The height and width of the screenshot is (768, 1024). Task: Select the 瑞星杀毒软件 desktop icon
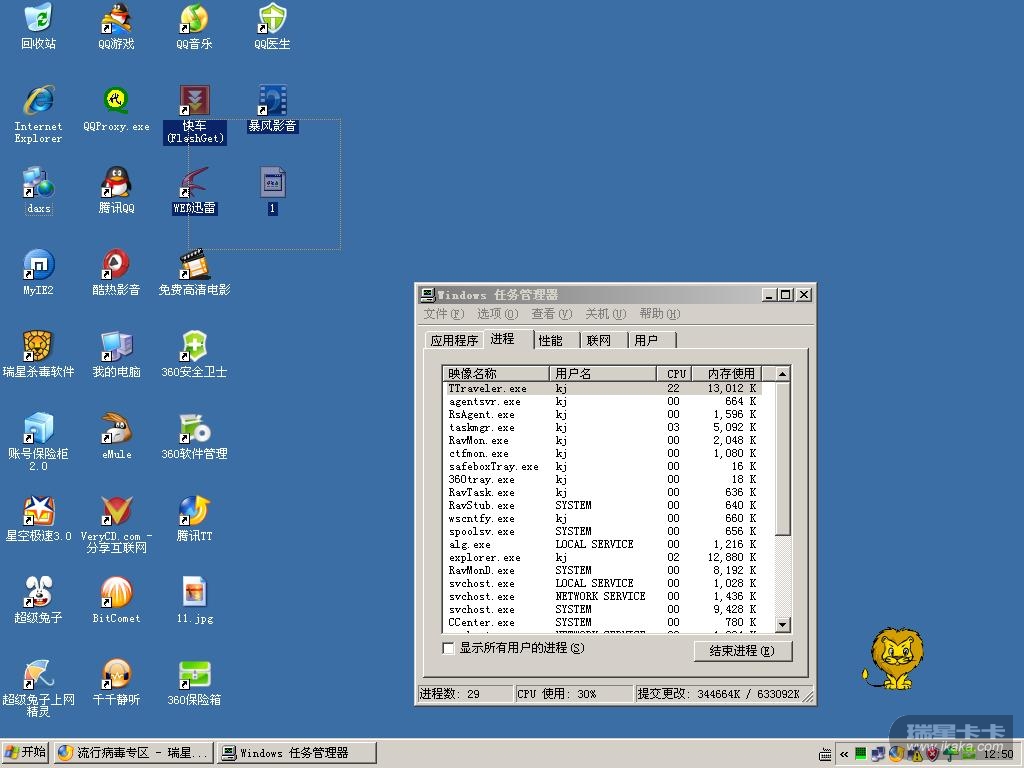click(38, 347)
